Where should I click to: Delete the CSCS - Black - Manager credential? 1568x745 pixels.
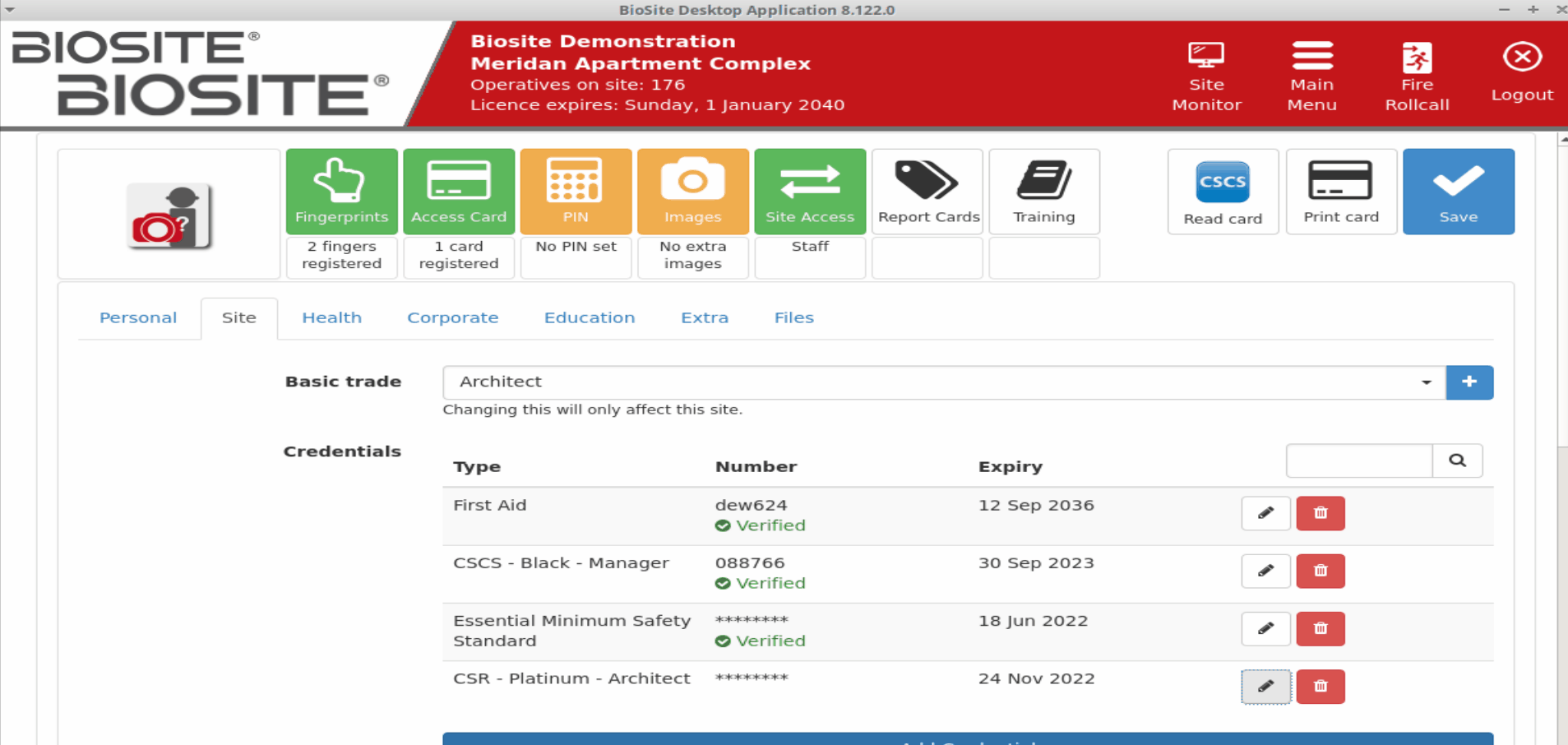tap(1321, 571)
